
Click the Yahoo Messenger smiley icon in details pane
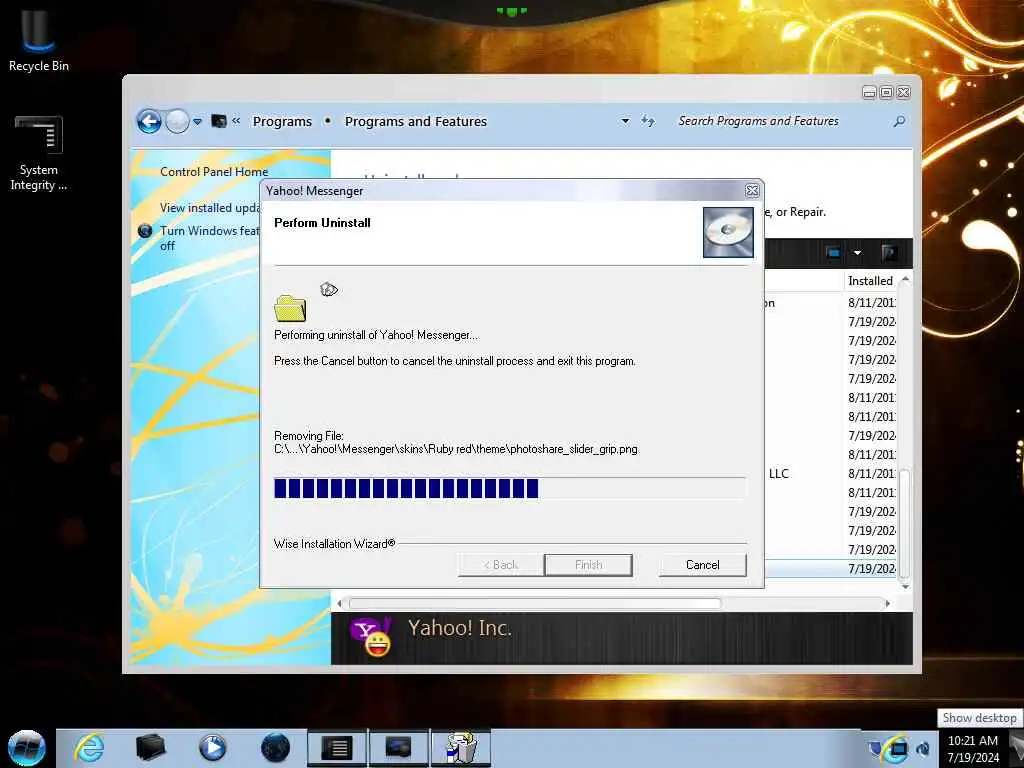click(x=371, y=637)
